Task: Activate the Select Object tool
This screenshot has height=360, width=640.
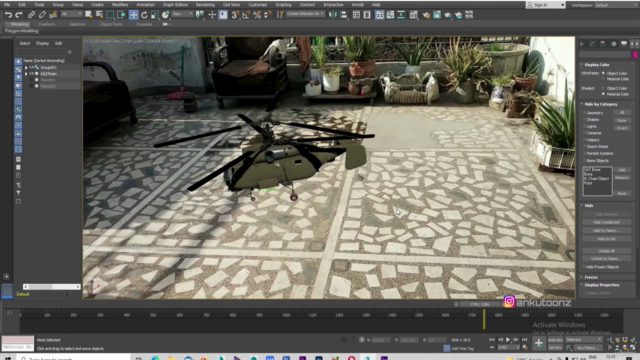Action: coord(89,15)
